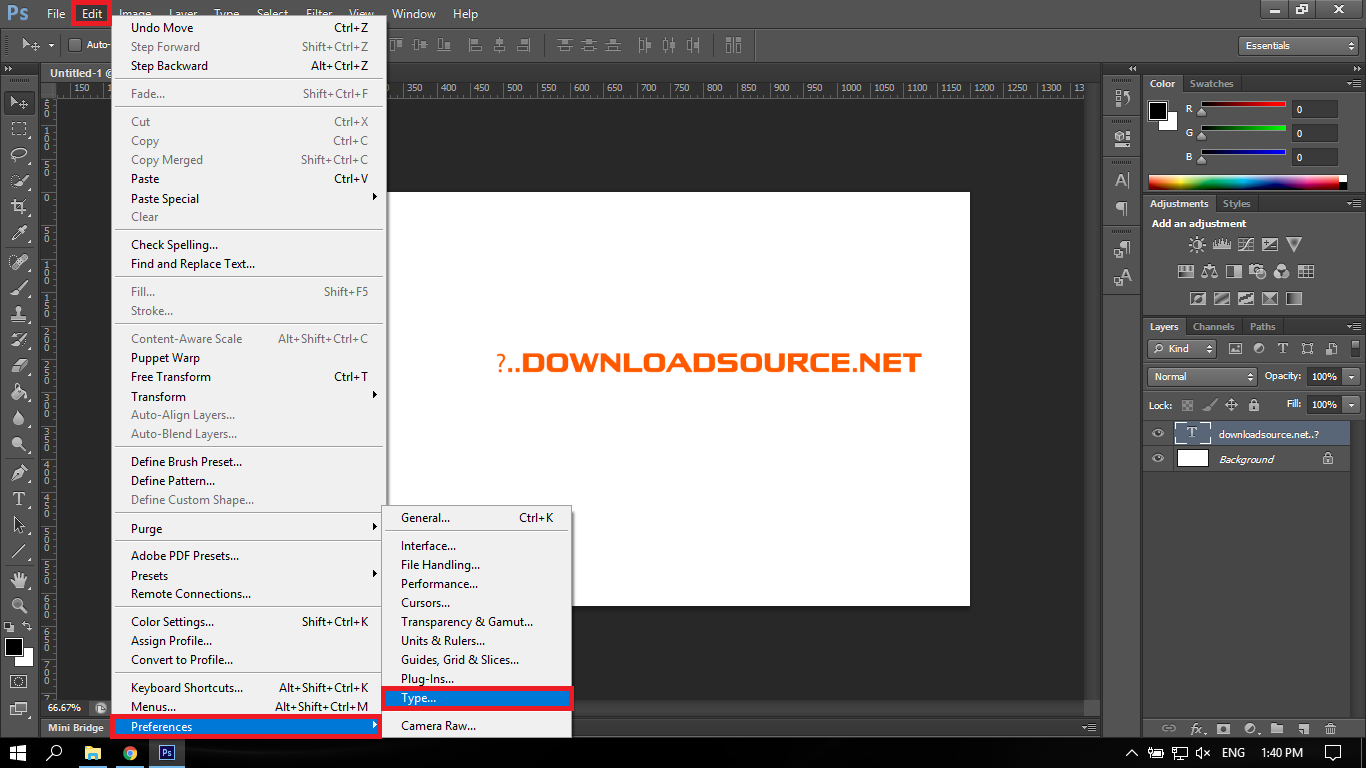The width and height of the screenshot is (1366, 768).
Task: Add Curves adjustment icon
Action: point(1245,244)
